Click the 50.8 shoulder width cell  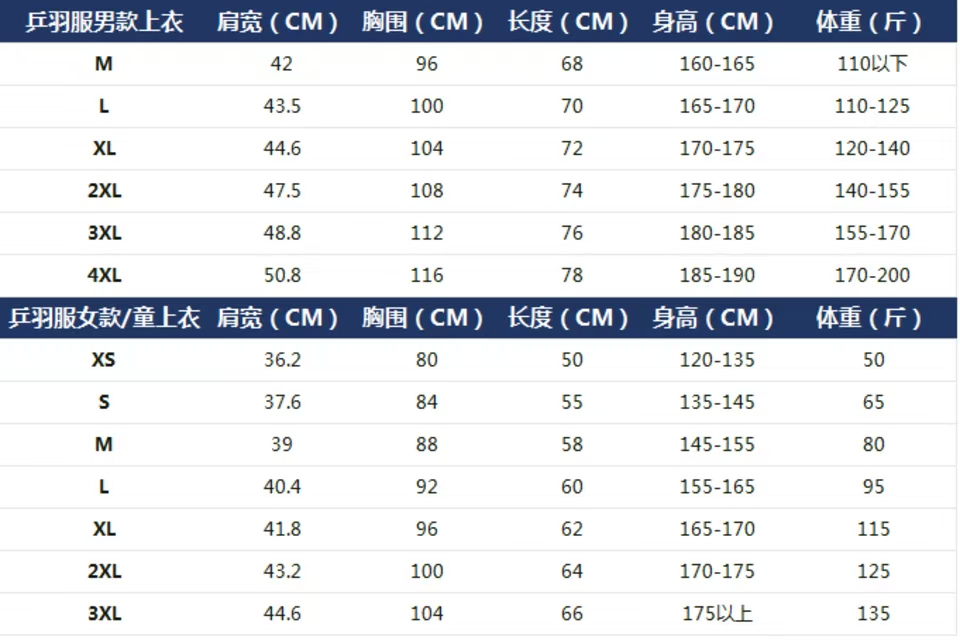(282, 275)
